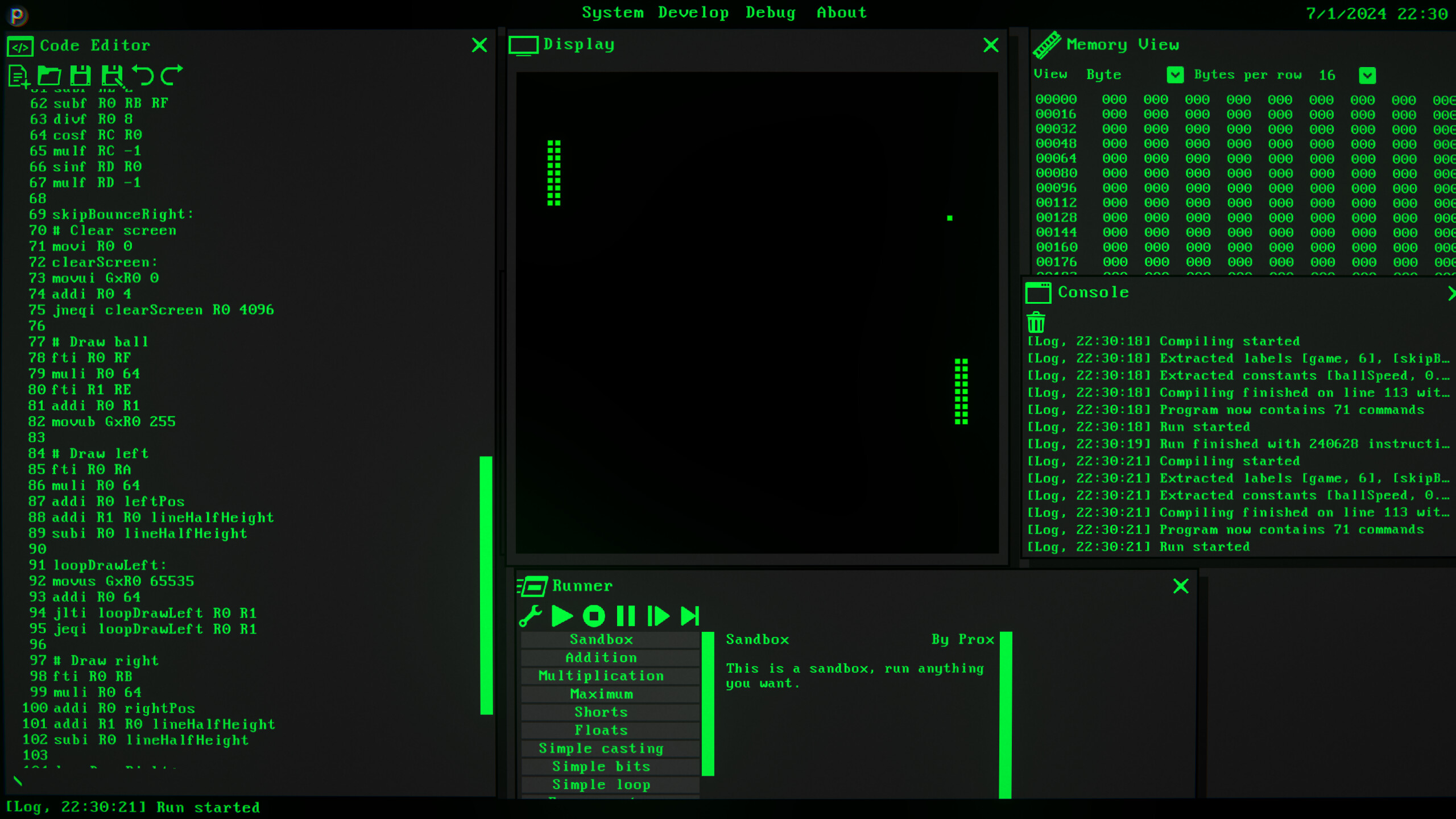The width and height of the screenshot is (1456, 819).
Task: Undo the last code edit
Action: (146, 75)
